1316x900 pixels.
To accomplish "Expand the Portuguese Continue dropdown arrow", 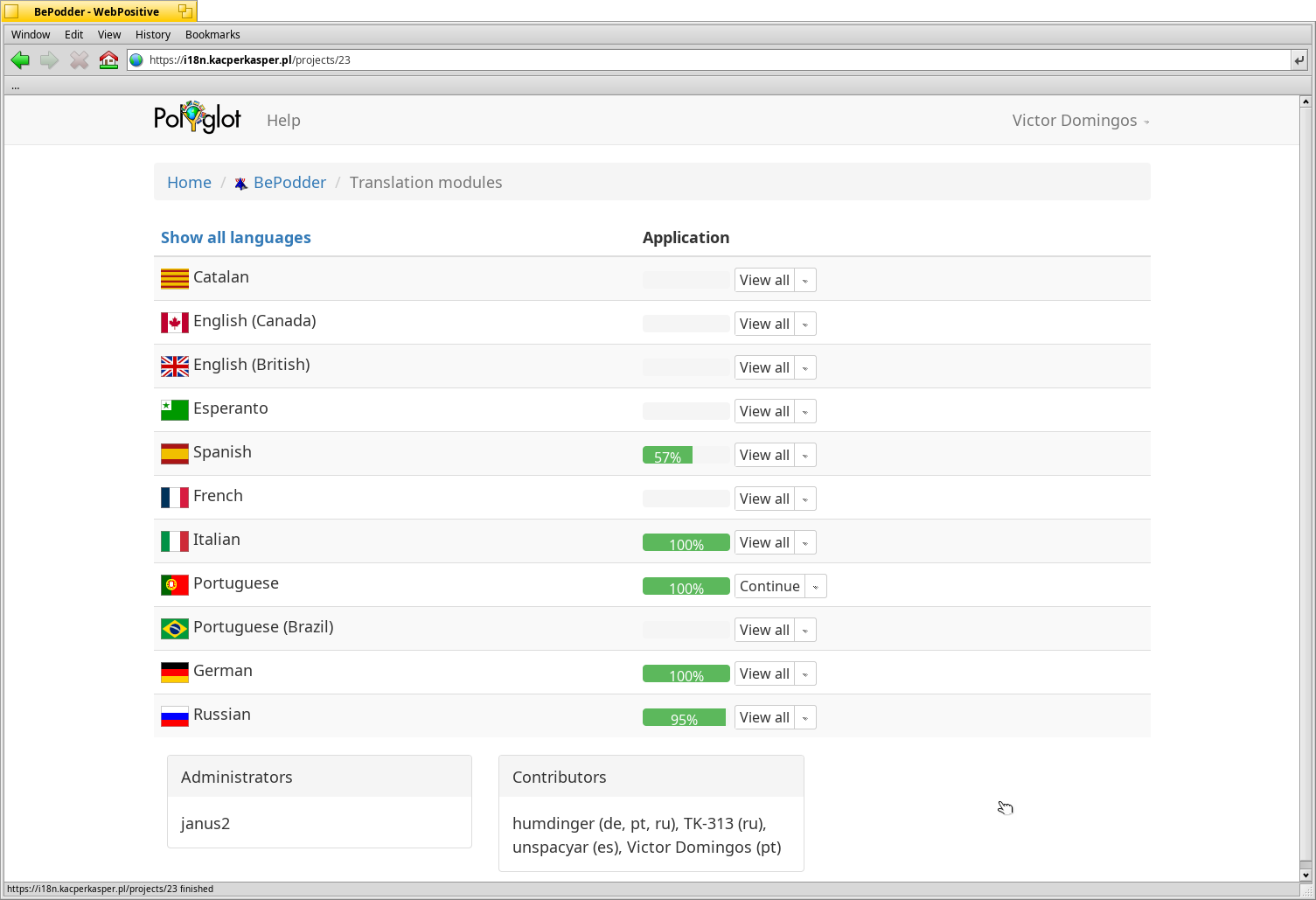I will [816, 586].
